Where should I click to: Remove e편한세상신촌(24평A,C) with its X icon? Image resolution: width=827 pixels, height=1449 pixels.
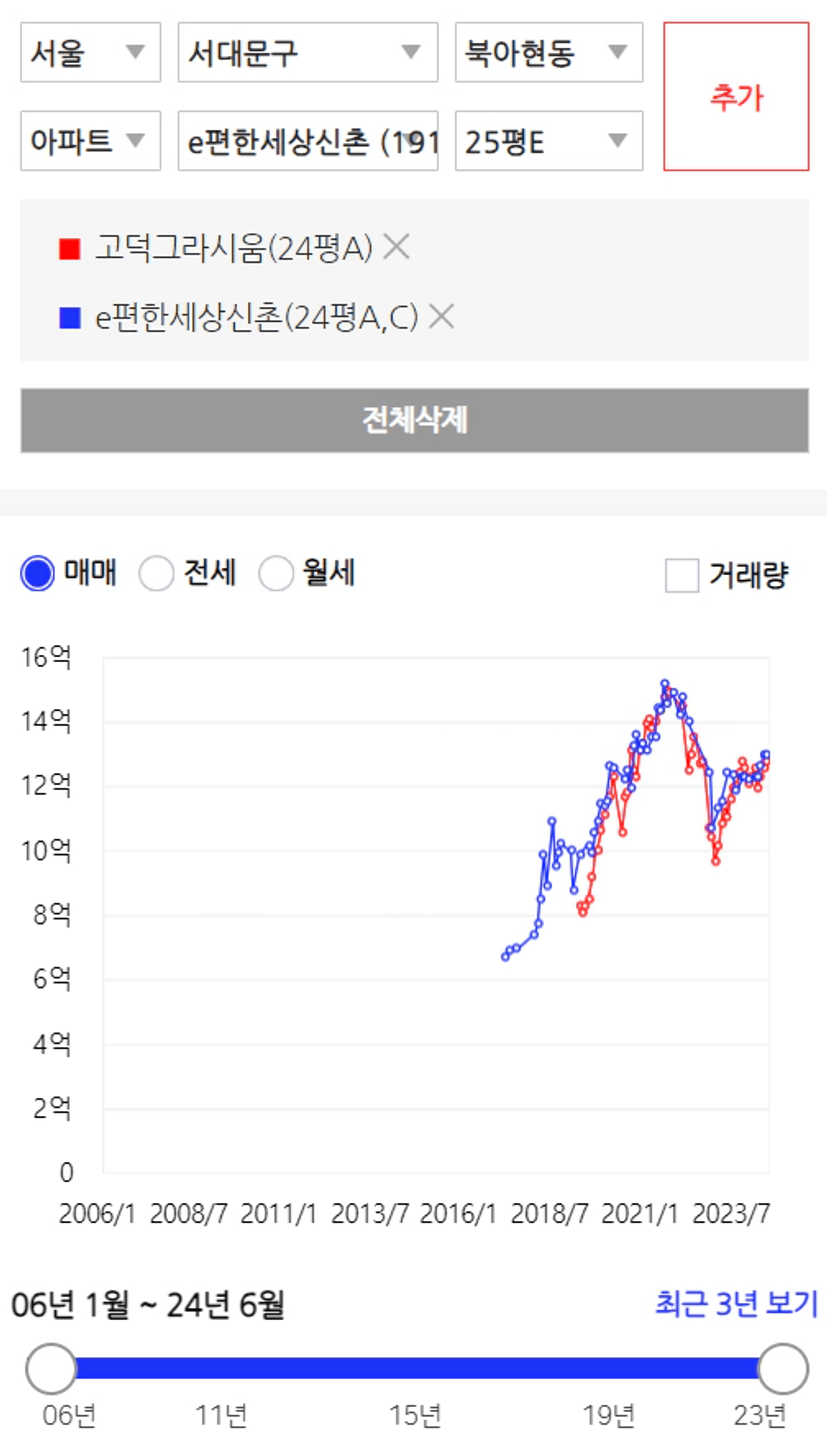coord(441,317)
